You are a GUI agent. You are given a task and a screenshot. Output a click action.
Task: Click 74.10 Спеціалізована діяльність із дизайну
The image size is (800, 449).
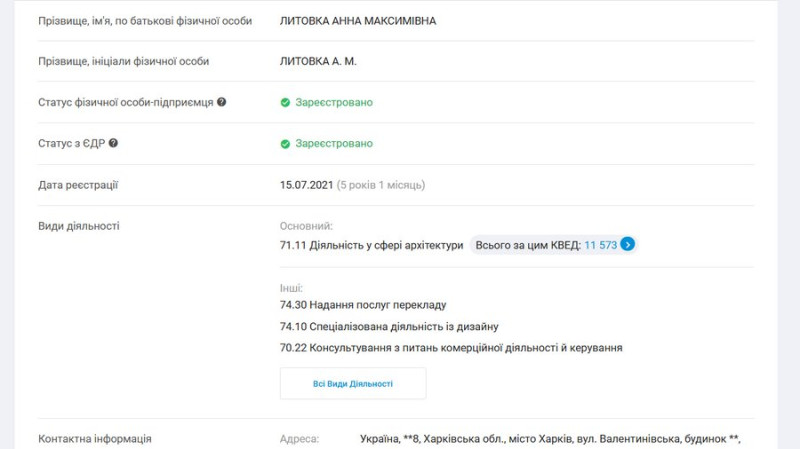389,327
